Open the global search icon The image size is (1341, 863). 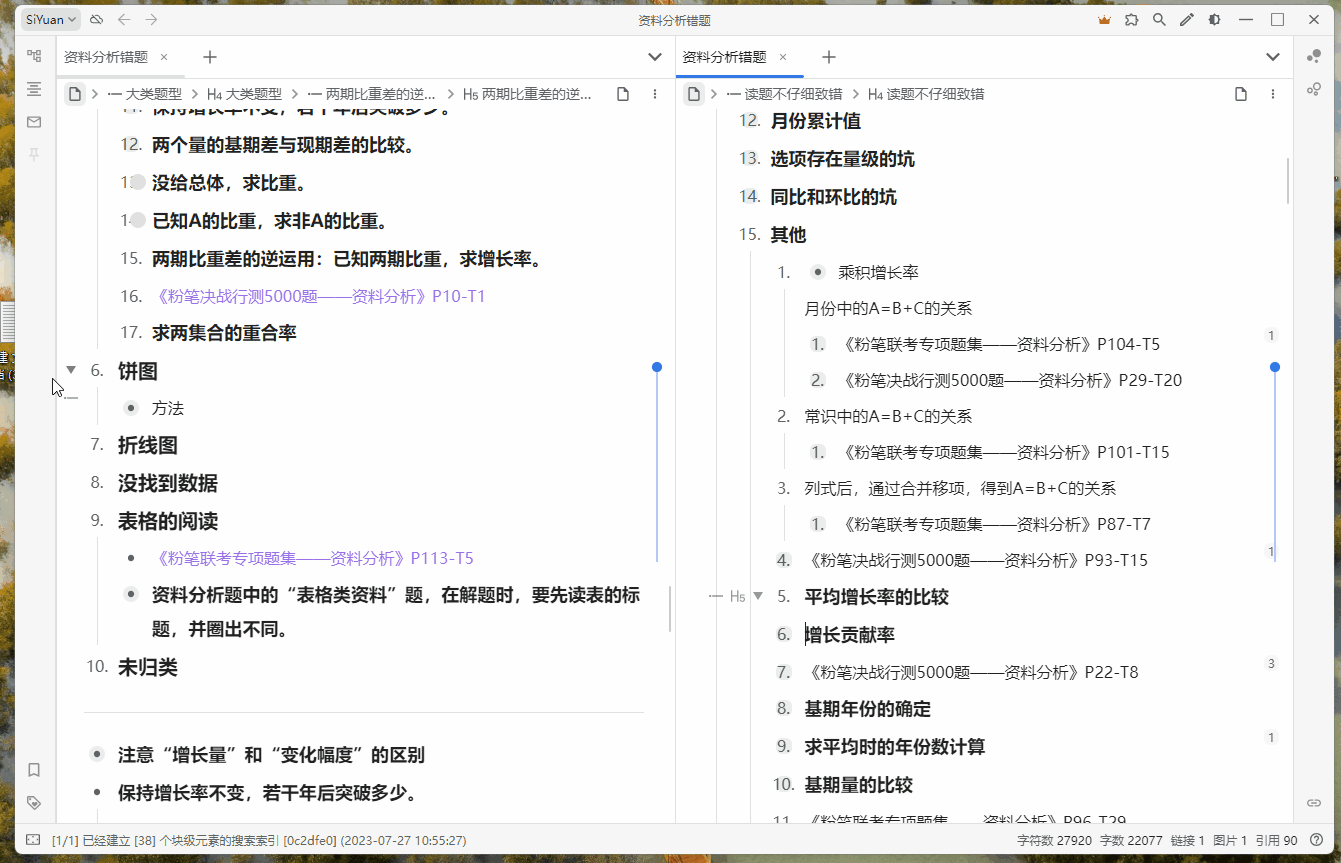pyautogui.click(x=1159, y=19)
